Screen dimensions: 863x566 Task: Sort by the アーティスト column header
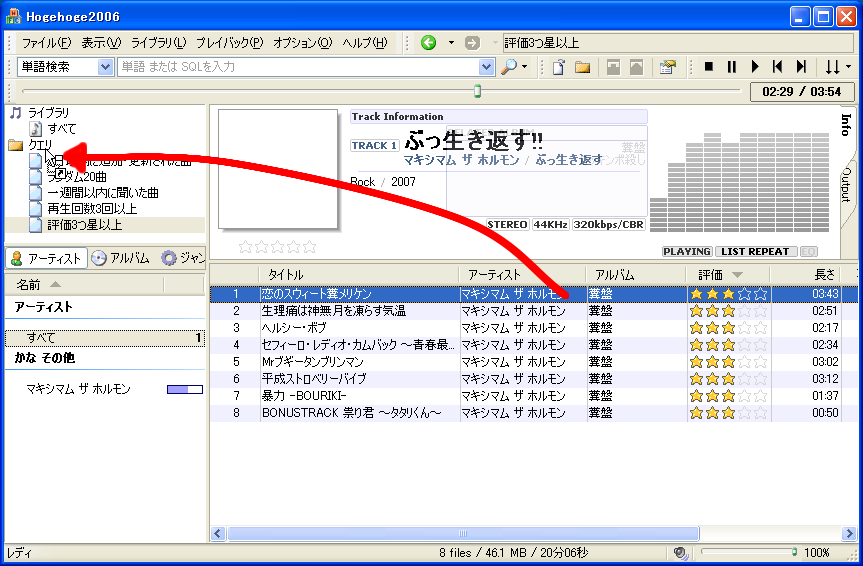coord(522,274)
